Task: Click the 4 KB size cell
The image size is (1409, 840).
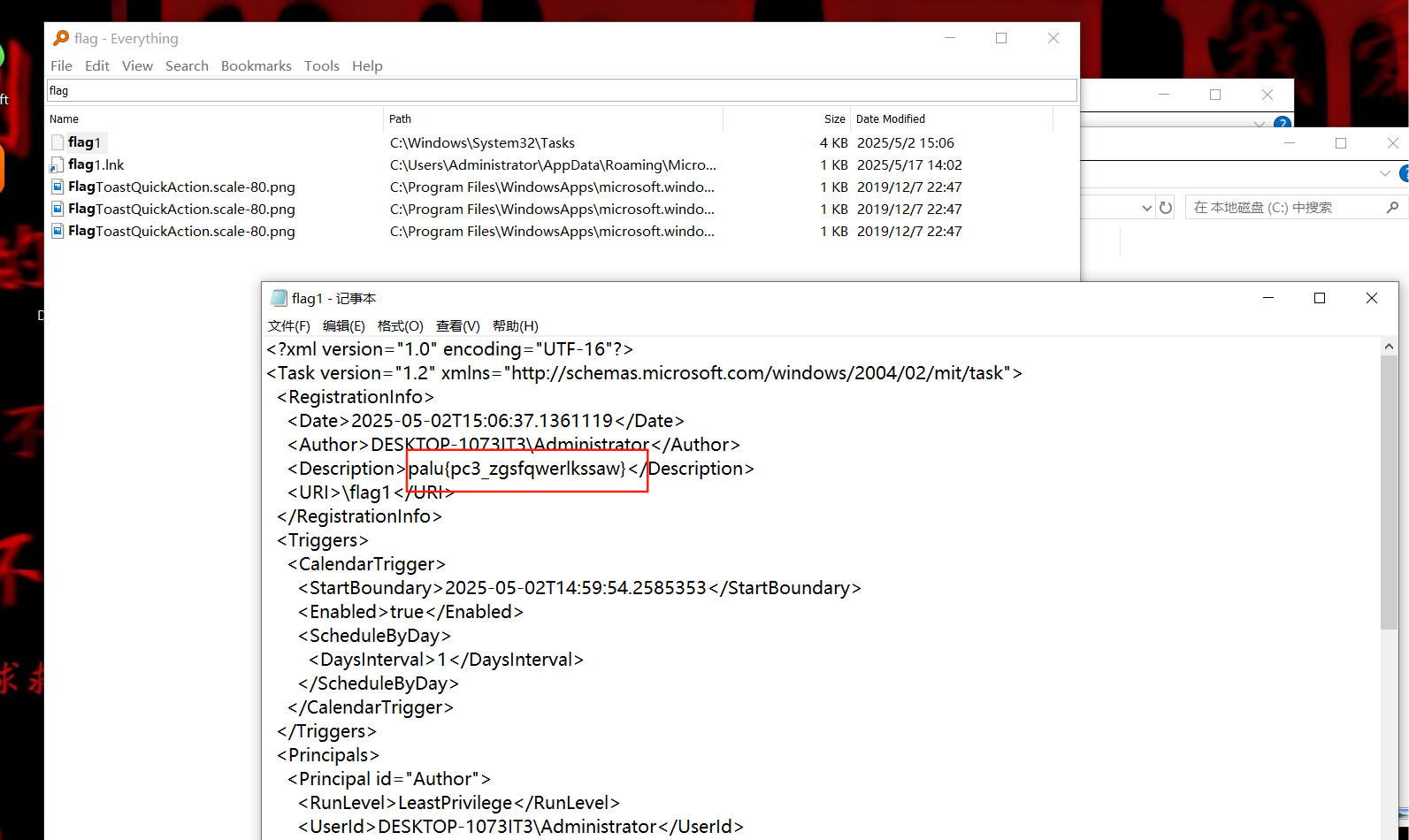Action: click(x=833, y=142)
